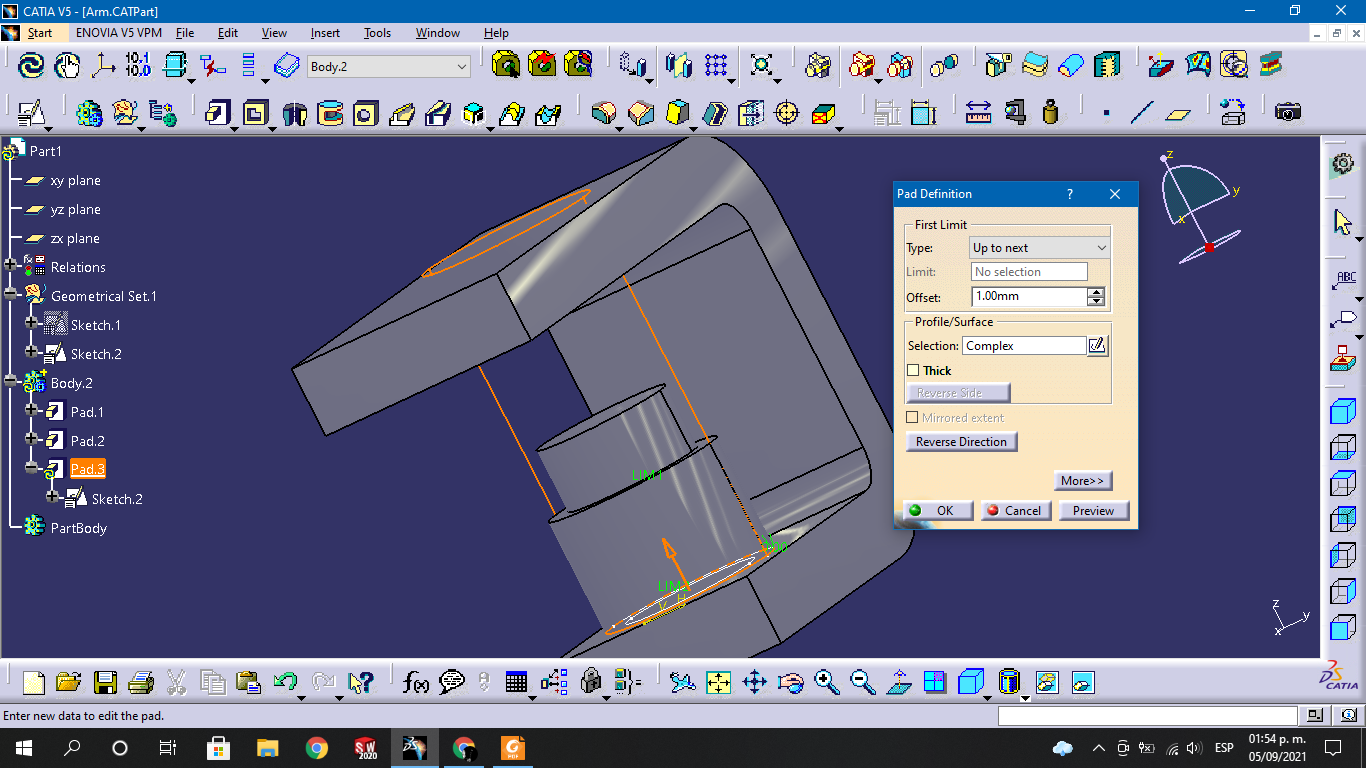The image size is (1366, 768).
Task: Expand the Relations tree node
Action: point(11,266)
